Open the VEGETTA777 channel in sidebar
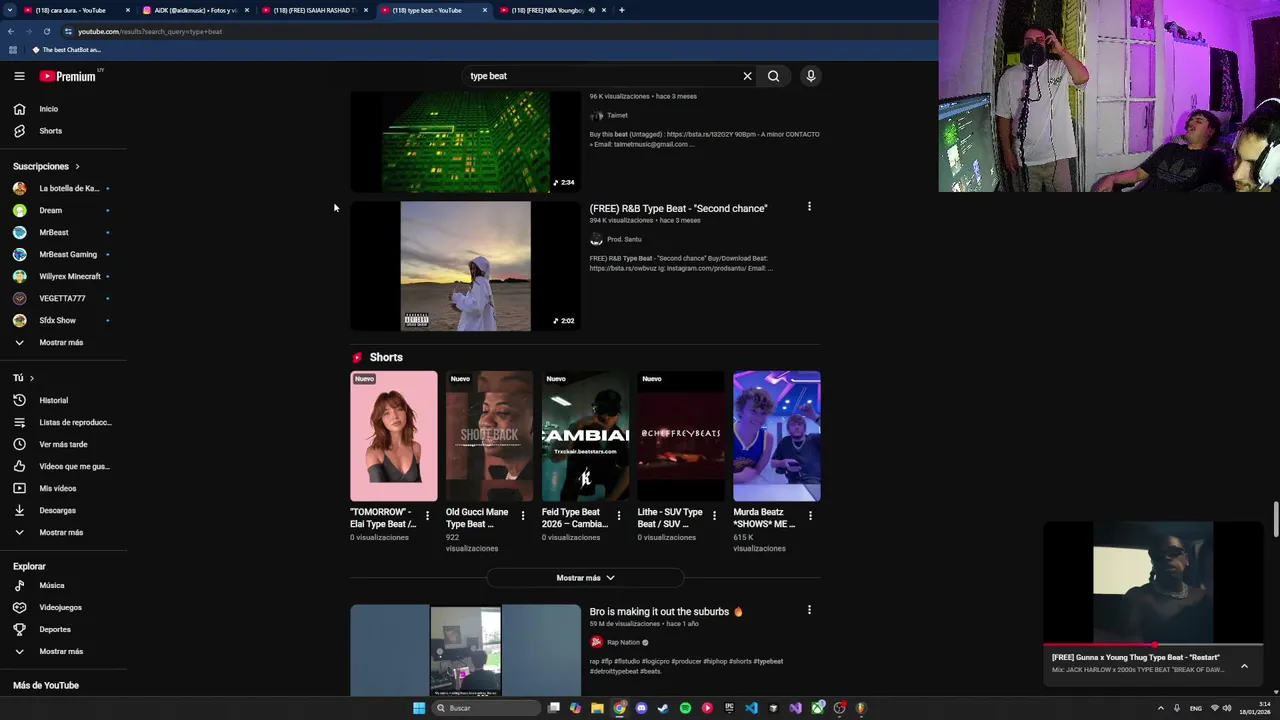This screenshot has height=720, width=1280. point(63,298)
